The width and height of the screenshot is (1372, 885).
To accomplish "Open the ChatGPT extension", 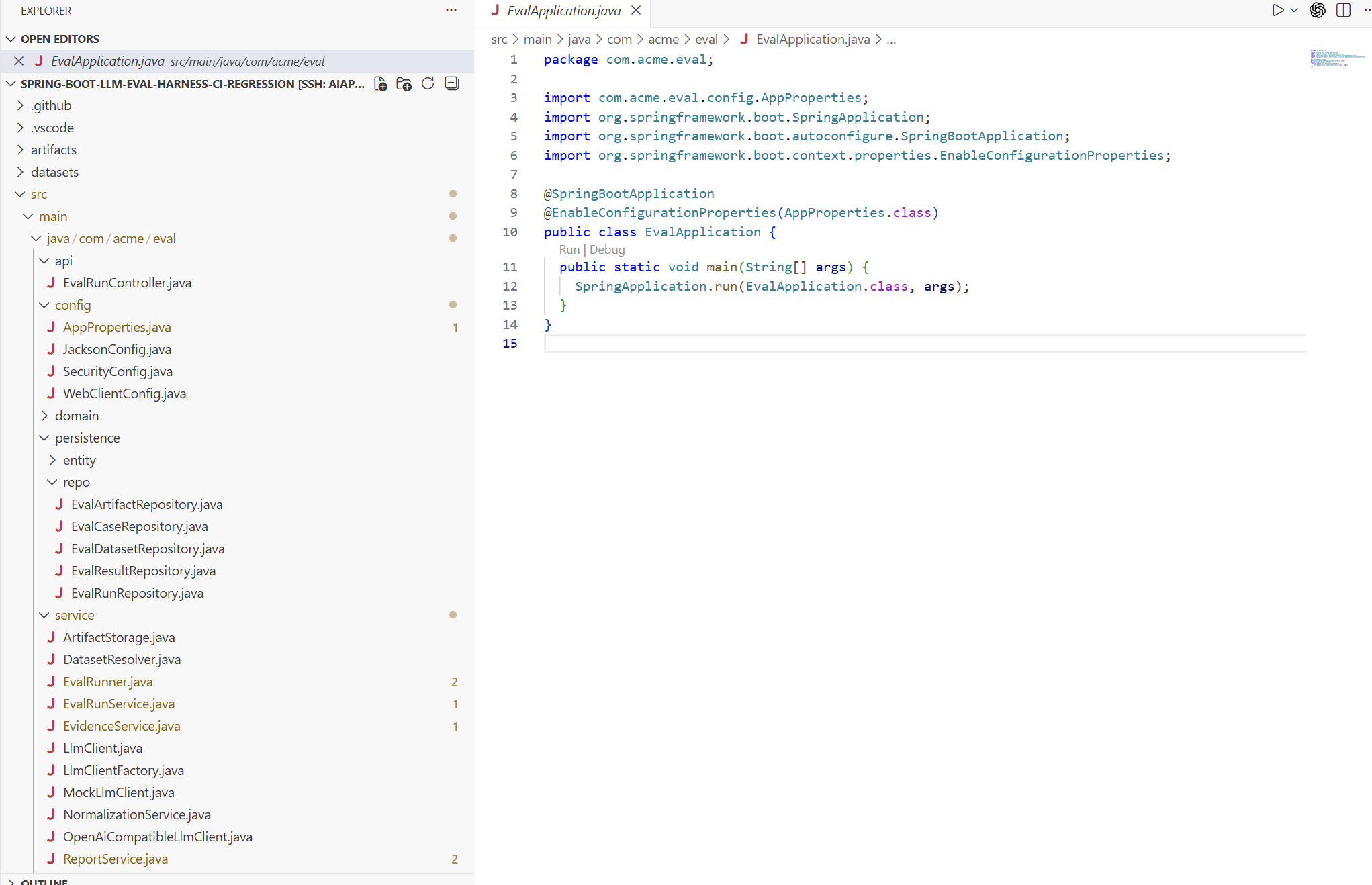I will tap(1317, 10).
